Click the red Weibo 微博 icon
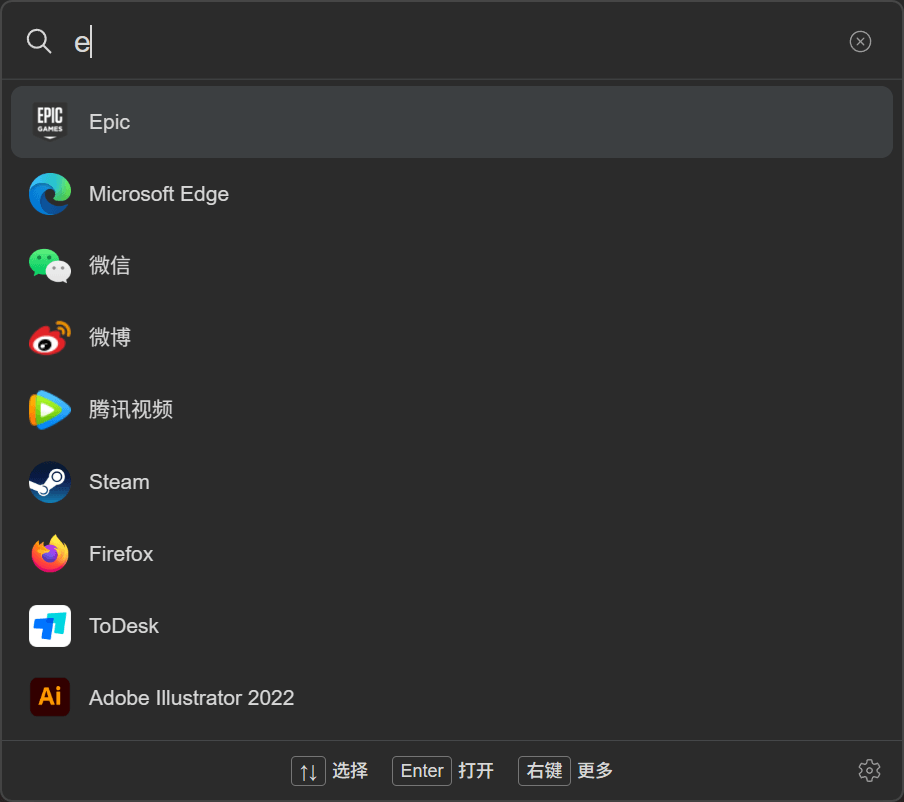This screenshot has width=904, height=802. (50, 338)
